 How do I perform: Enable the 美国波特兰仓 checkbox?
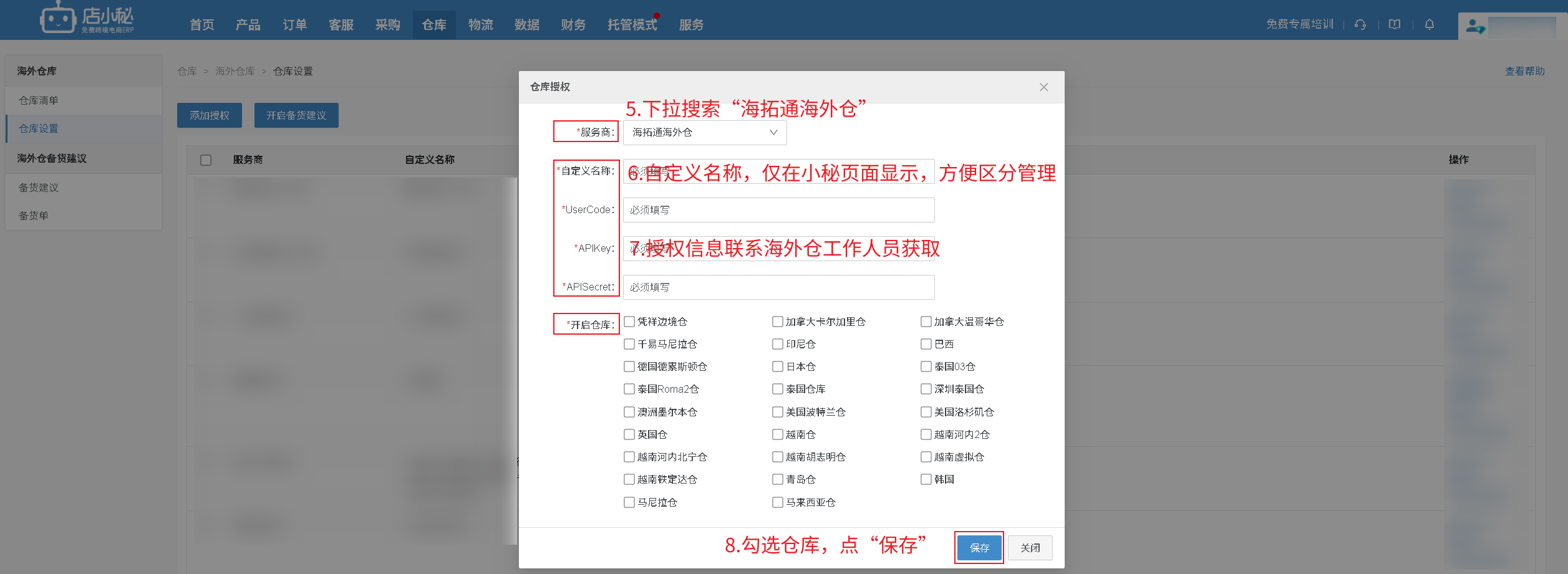[778, 412]
